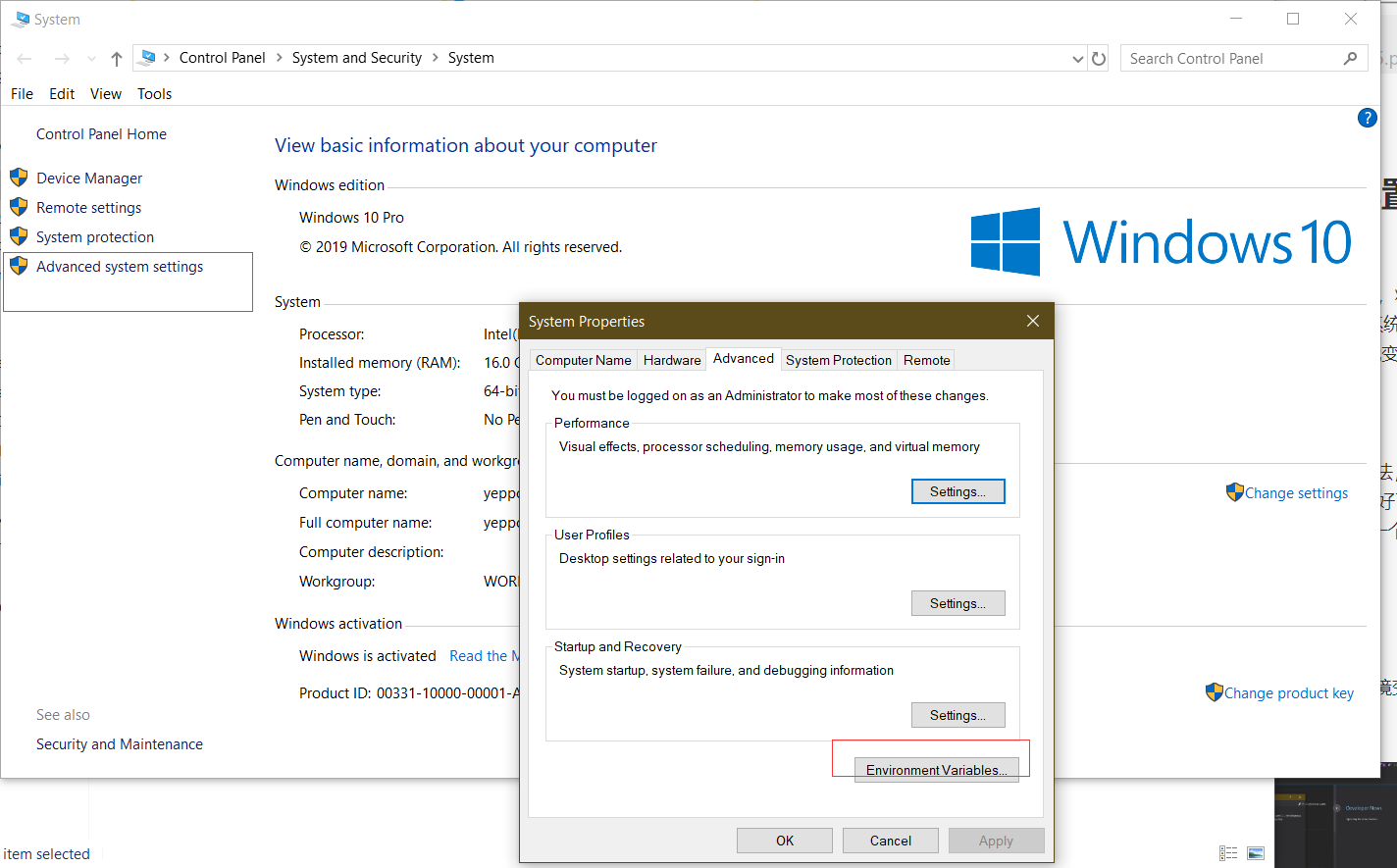The height and width of the screenshot is (868, 1397).
Task: Switch to Hardware tab
Action: click(x=672, y=360)
